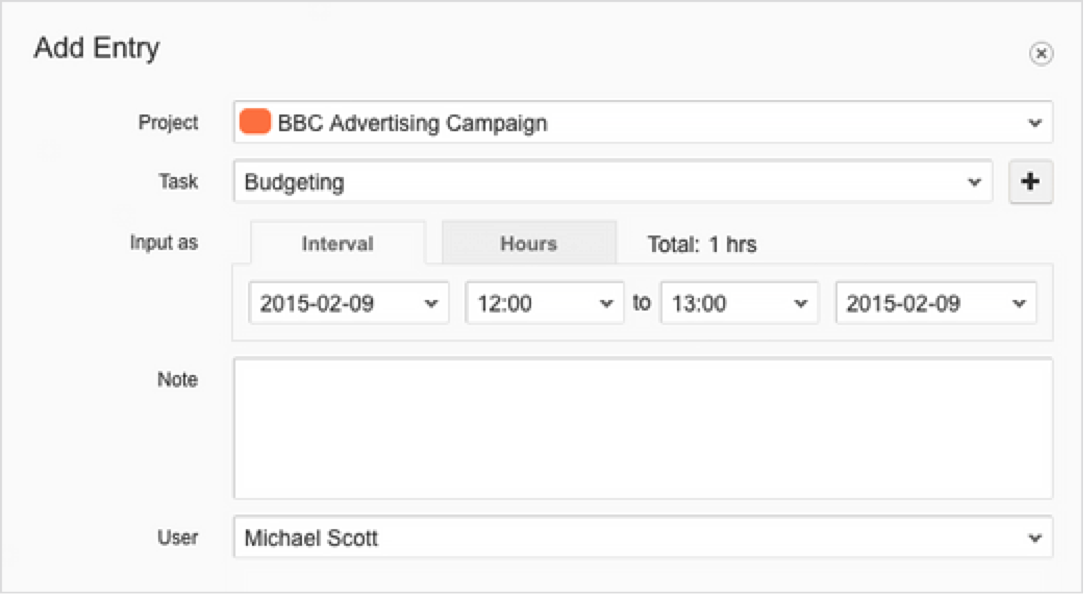Open the Task dropdown showing Budgeting
1084x594 pixels.
[613, 182]
